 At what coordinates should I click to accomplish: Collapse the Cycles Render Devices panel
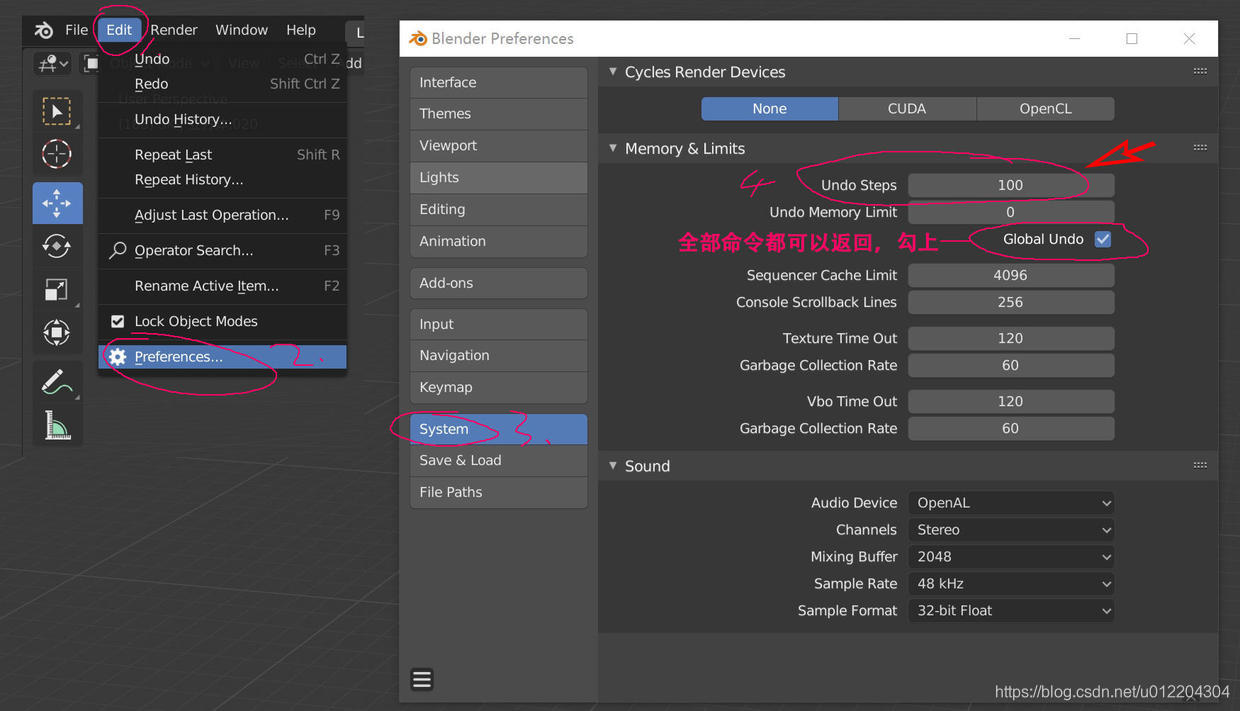point(613,71)
